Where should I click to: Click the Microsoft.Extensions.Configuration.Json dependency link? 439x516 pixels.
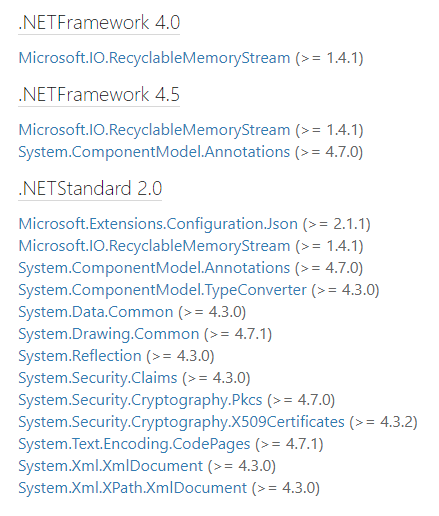tap(158, 224)
